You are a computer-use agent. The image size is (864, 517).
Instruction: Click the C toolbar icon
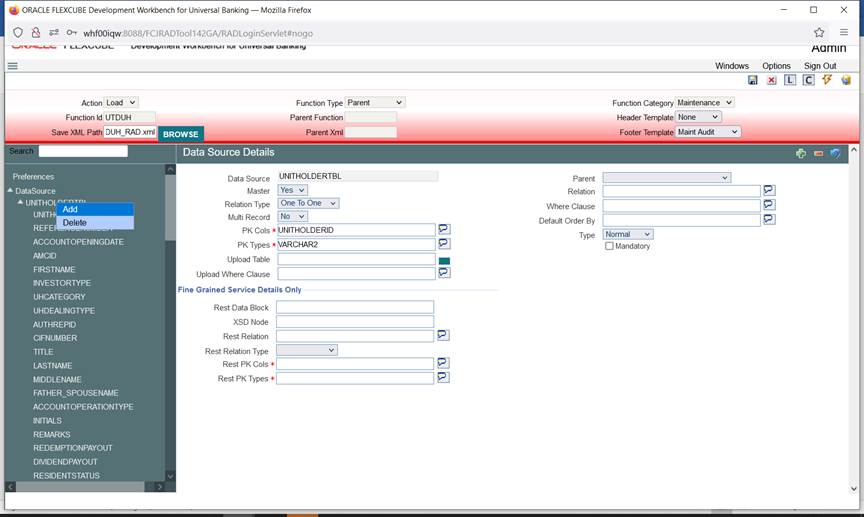pyautogui.click(x=808, y=80)
